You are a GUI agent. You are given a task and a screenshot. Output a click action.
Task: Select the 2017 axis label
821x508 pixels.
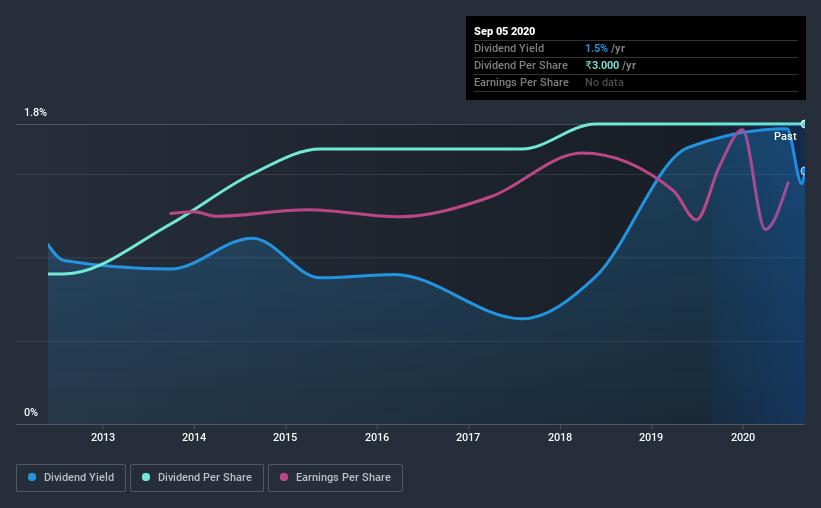point(468,437)
